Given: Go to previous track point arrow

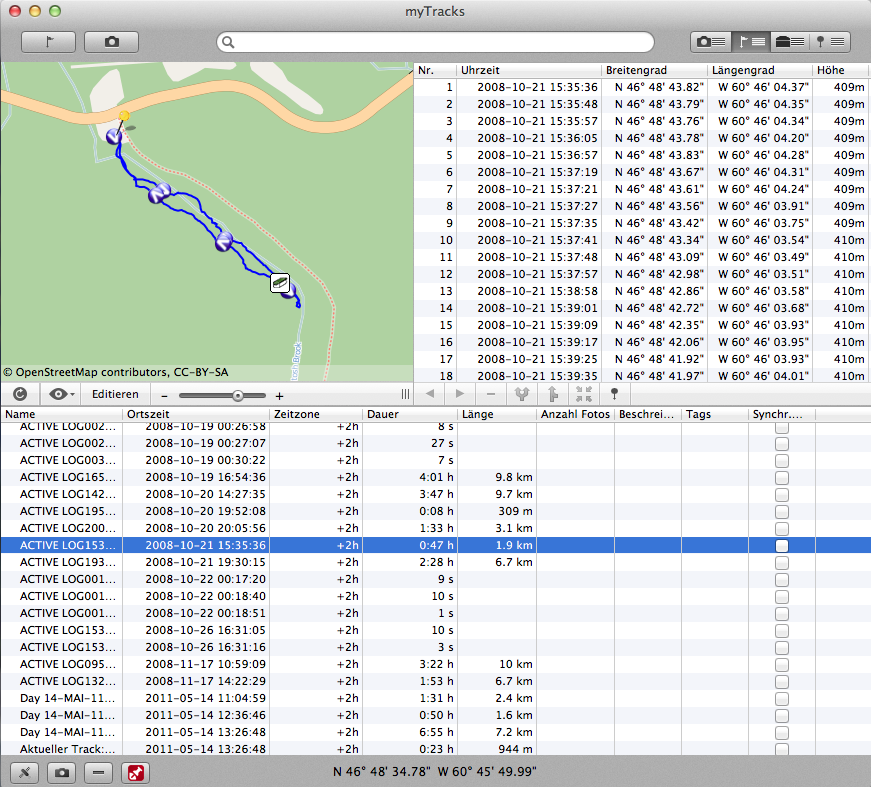Looking at the screenshot, I should point(429,394).
